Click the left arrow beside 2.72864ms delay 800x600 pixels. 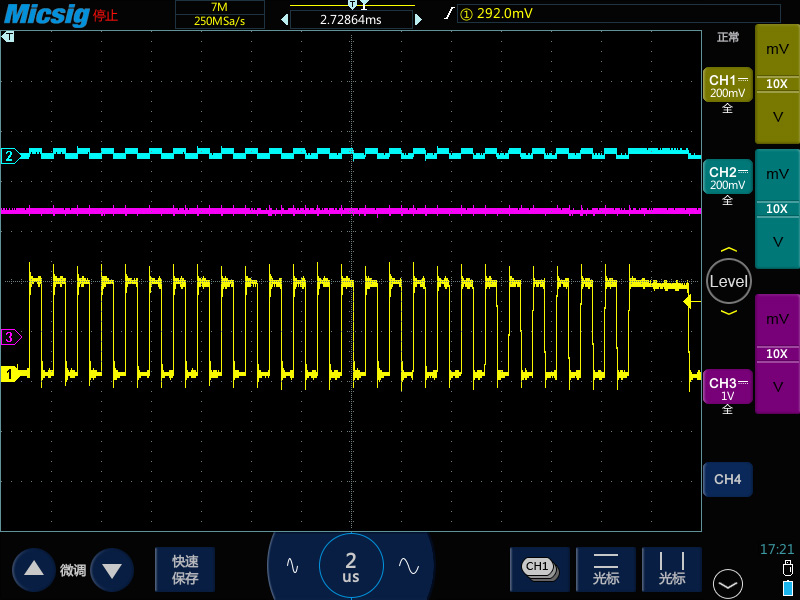point(284,19)
